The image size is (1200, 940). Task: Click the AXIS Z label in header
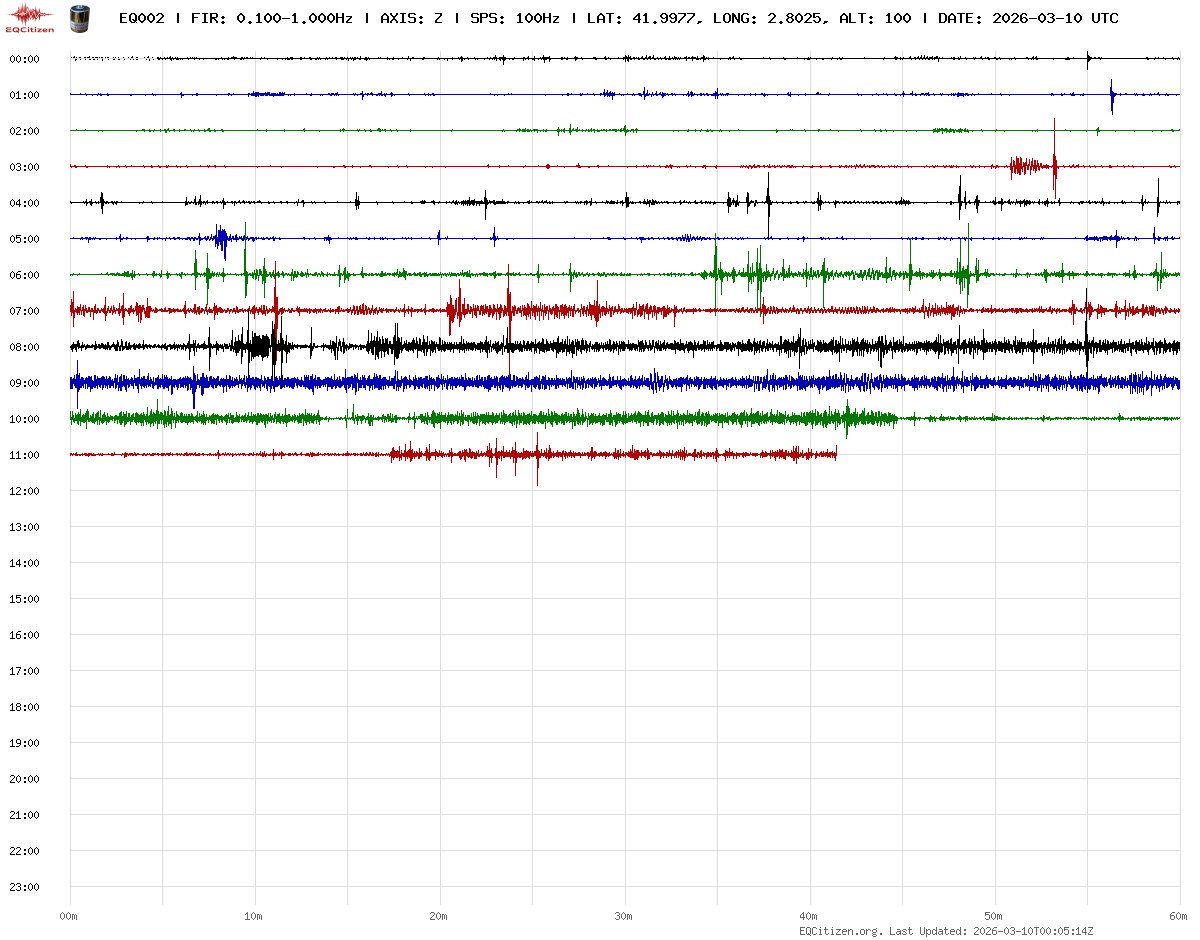tap(411, 18)
